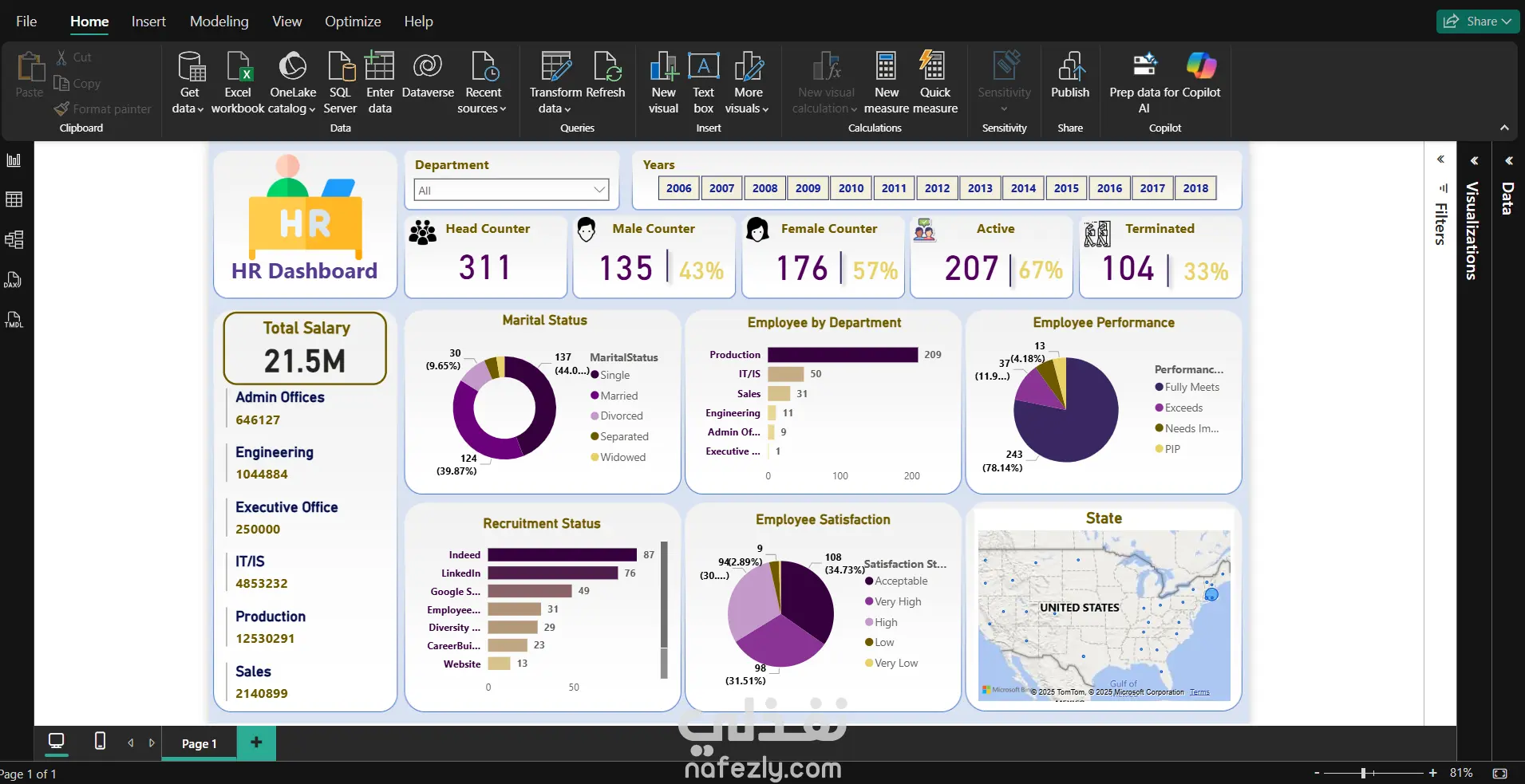Viewport: 1525px width, 784px height.
Task: Click the Indeed bar in Recruitment Status
Action: [x=563, y=554]
